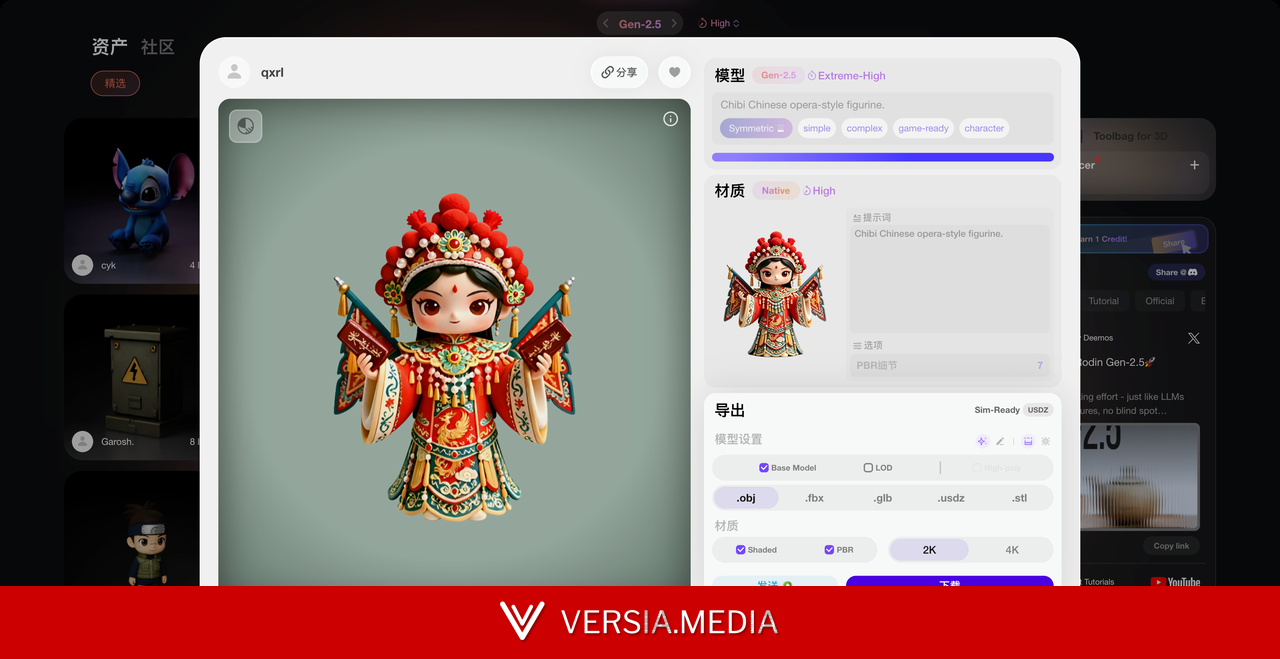Open the viewer info icon

point(670,119)
